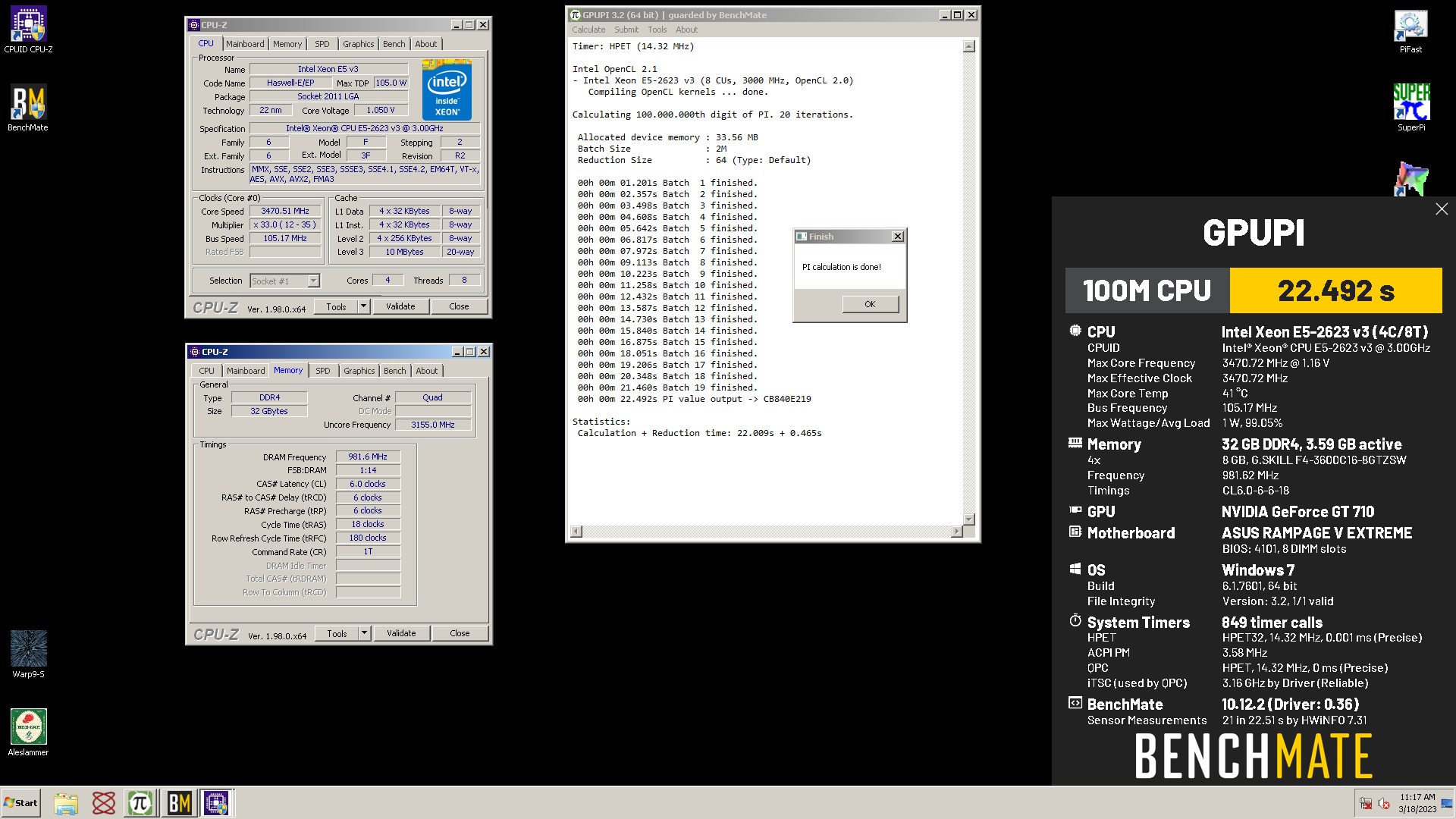This screenshot has width=1456, height=819.
Task: Close the Finish dialog with X
Action: pyautogui.click(x=897, y=237)
